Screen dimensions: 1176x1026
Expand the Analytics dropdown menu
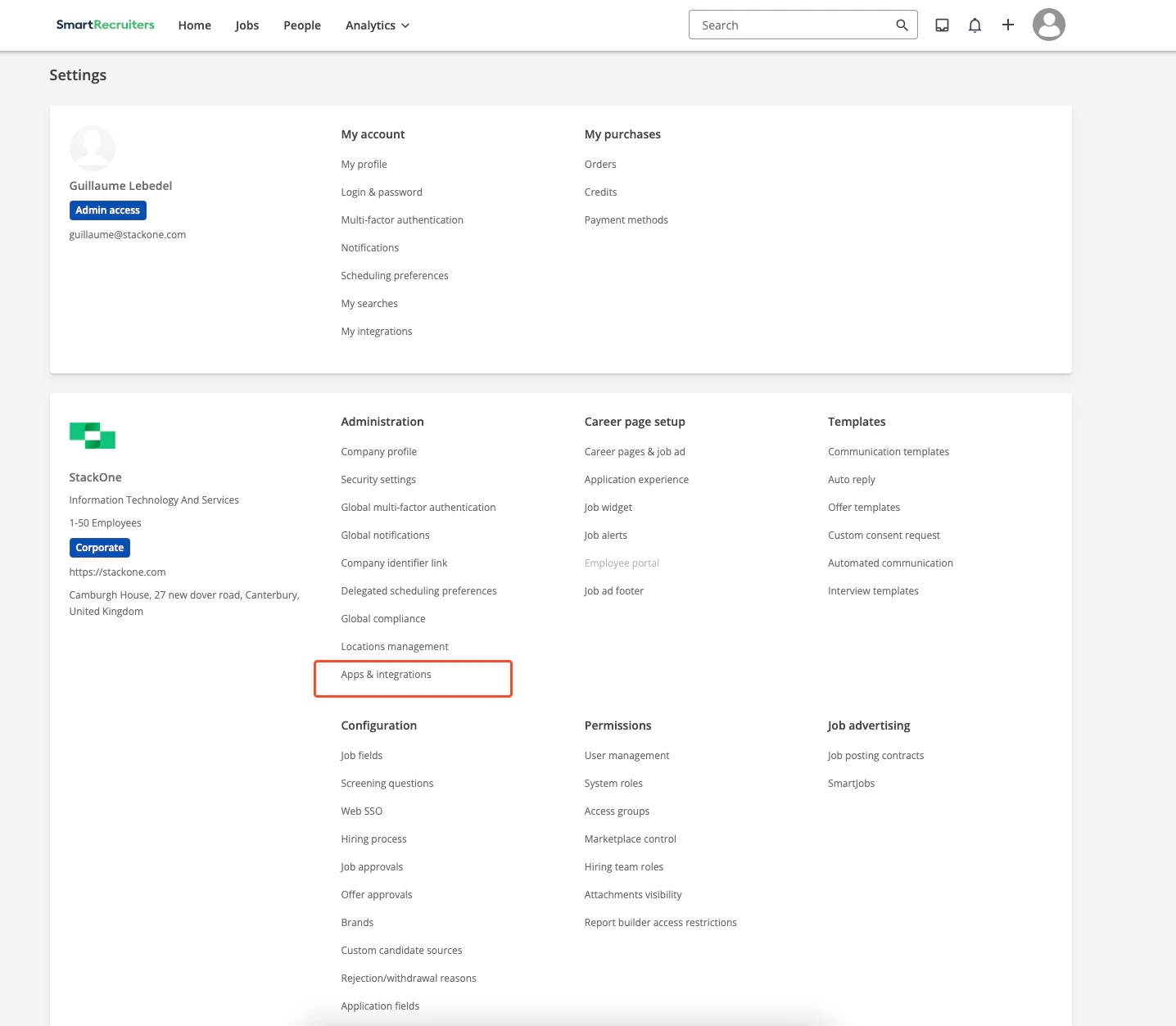tap(377, 25)
